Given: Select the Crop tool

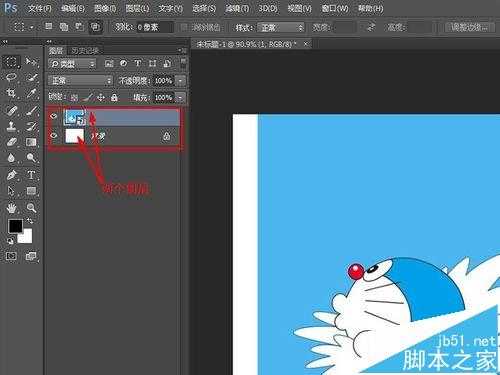Looking at the screenshot, I should [x=11, y=93].
